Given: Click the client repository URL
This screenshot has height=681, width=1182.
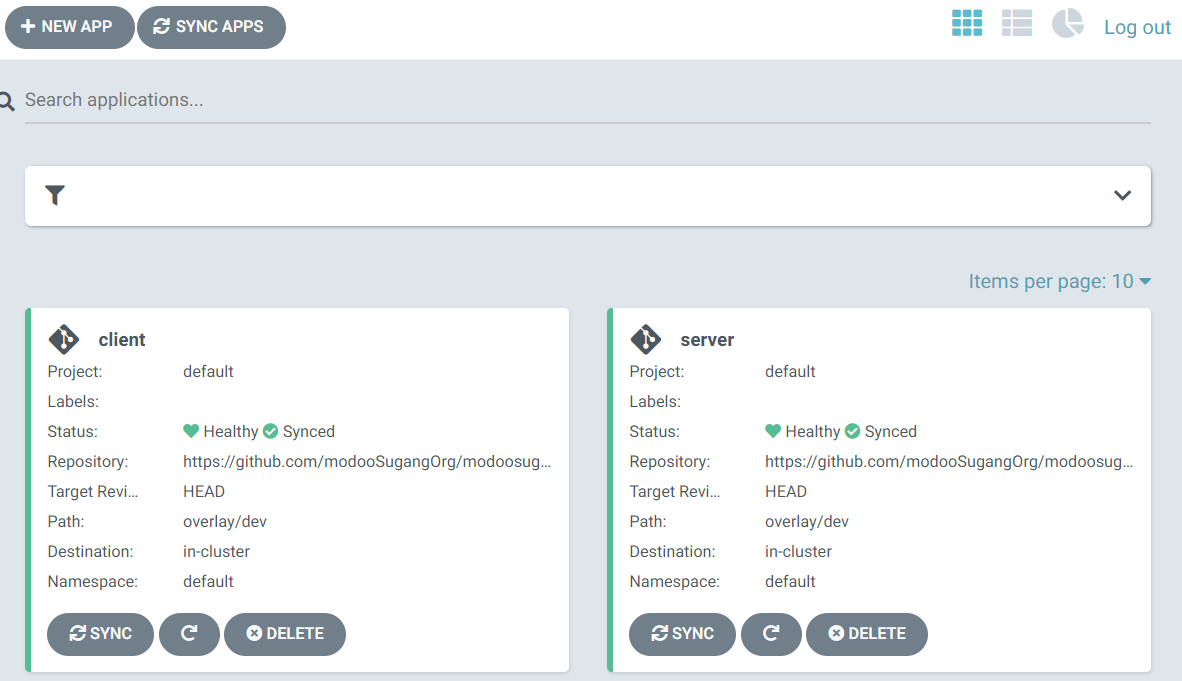Looking at the screenshot, I should pyautogui.click(x=367, y=462).
